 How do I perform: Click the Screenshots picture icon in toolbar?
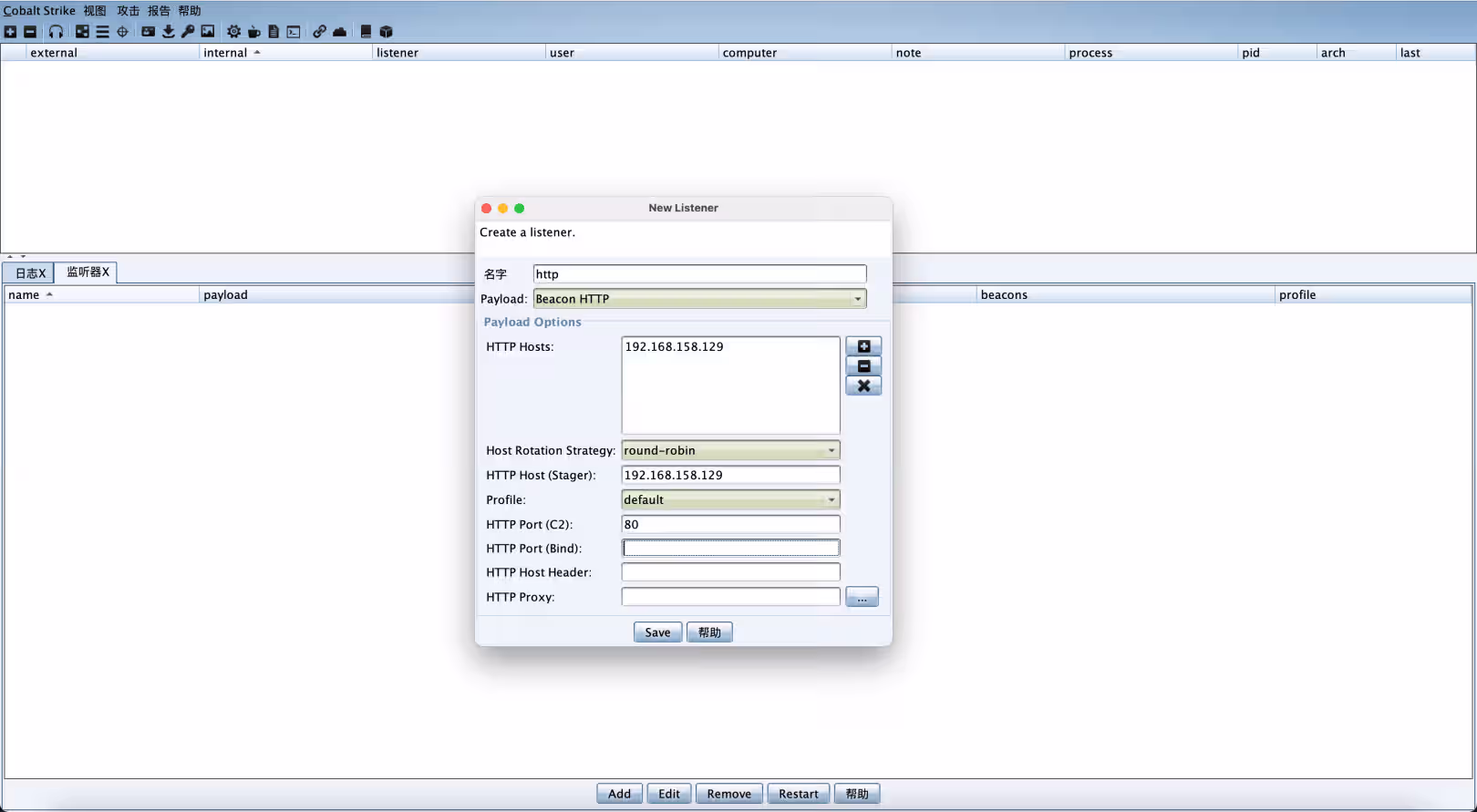point(208,32)
